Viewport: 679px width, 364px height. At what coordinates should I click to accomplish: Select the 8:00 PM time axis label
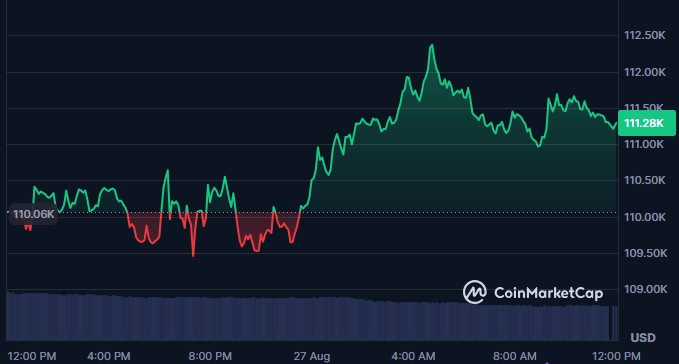tap(210, 356)
